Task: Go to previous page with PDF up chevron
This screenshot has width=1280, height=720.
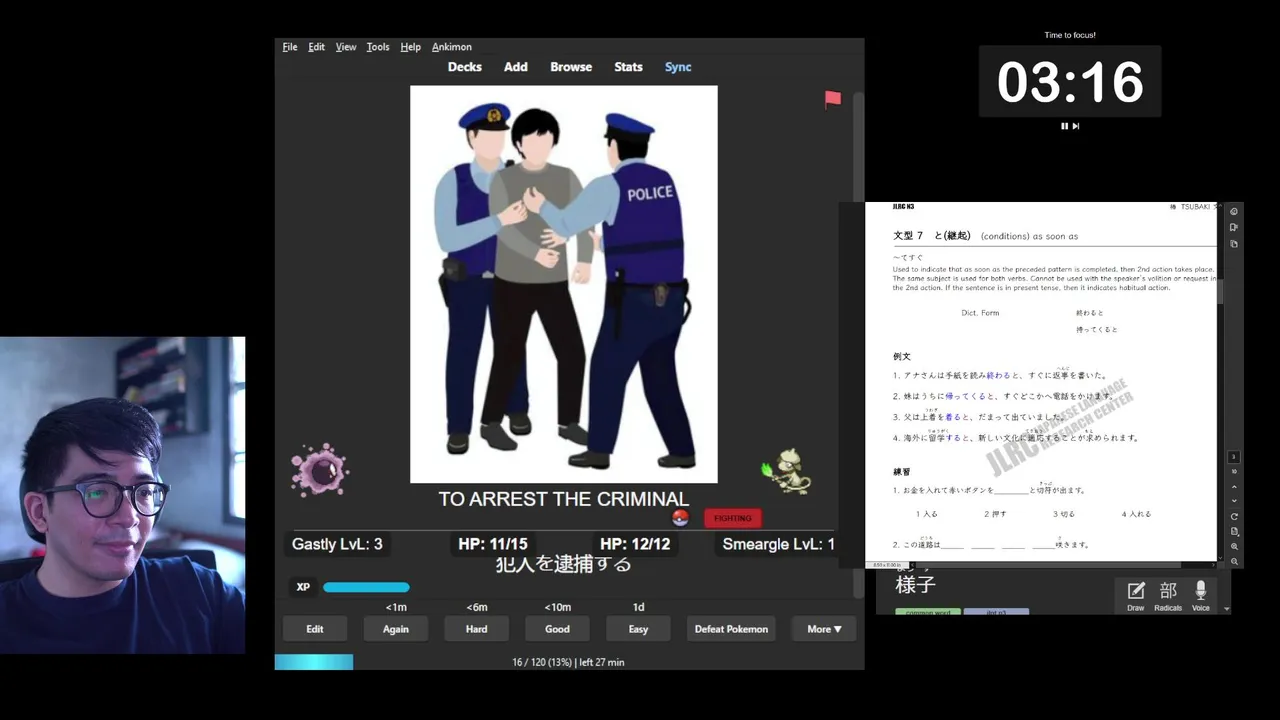Action: click(x=1234, y=487)
